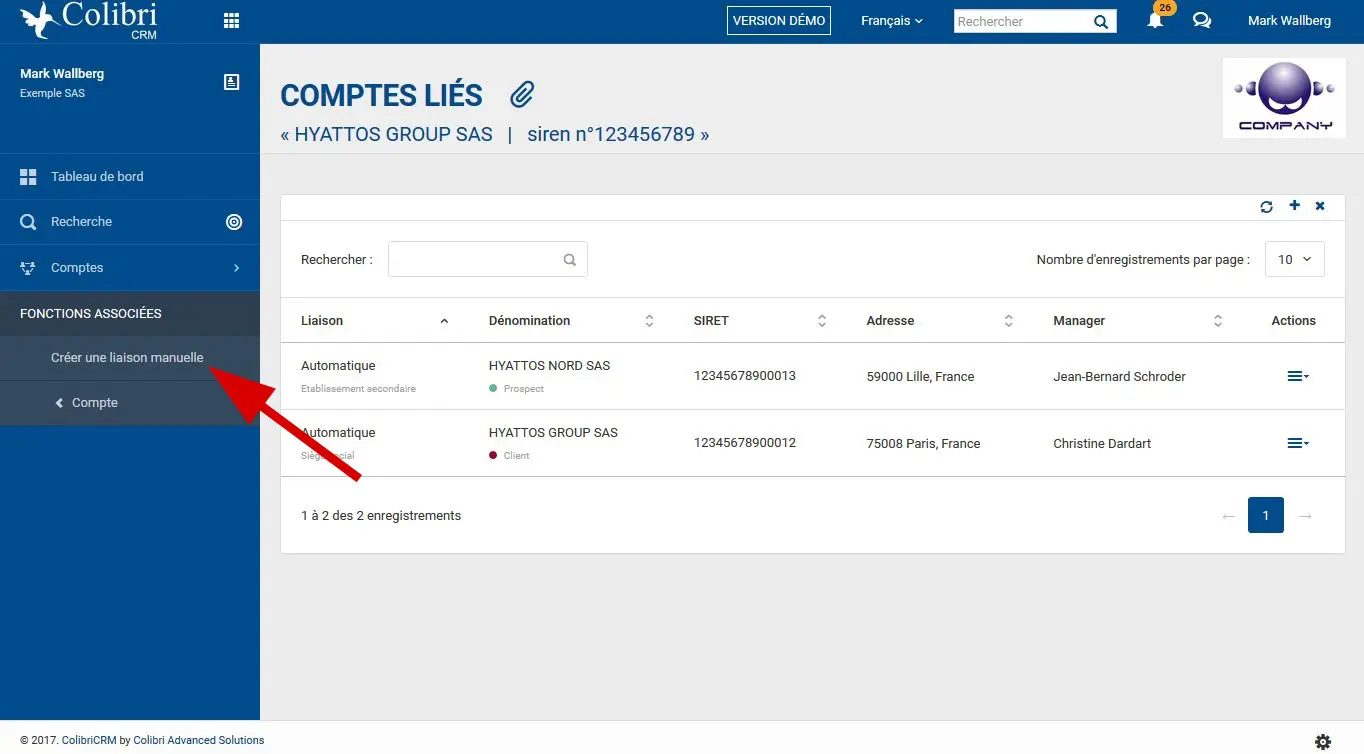Sort by Liaison column
The height and width of the screenshot is (754, 1364).
[375, 321]
